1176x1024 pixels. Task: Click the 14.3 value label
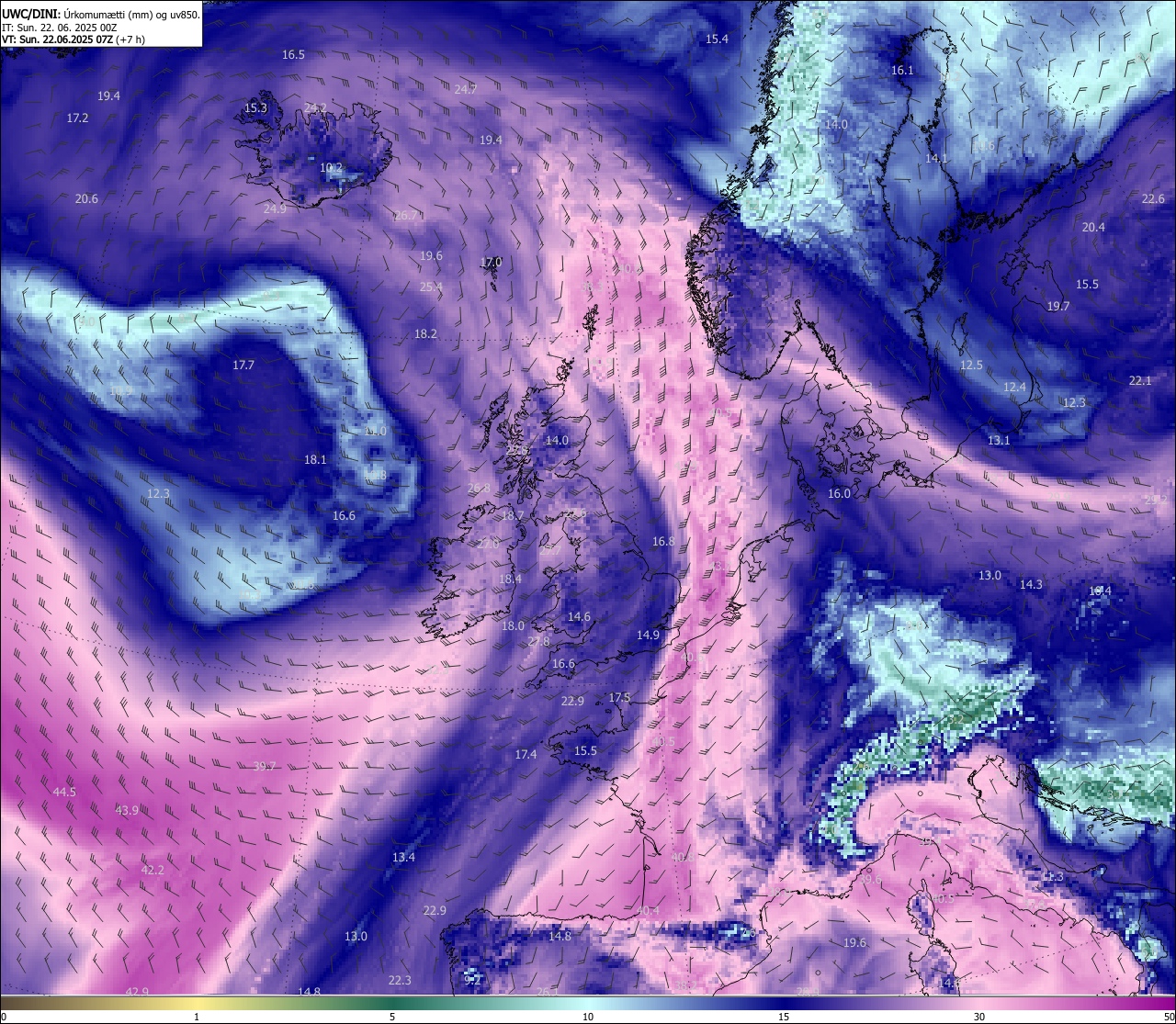point(1031,585)
